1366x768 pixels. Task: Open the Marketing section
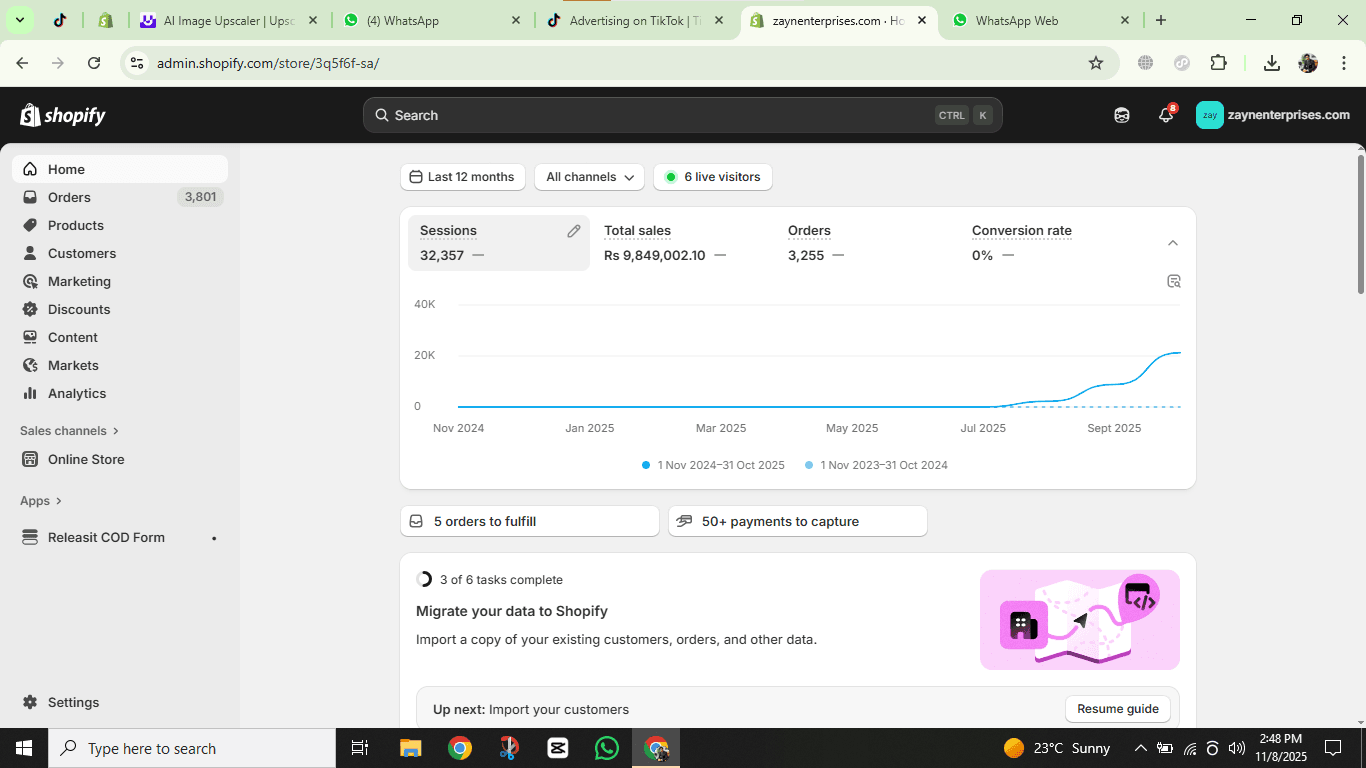(x=80, y=281)
